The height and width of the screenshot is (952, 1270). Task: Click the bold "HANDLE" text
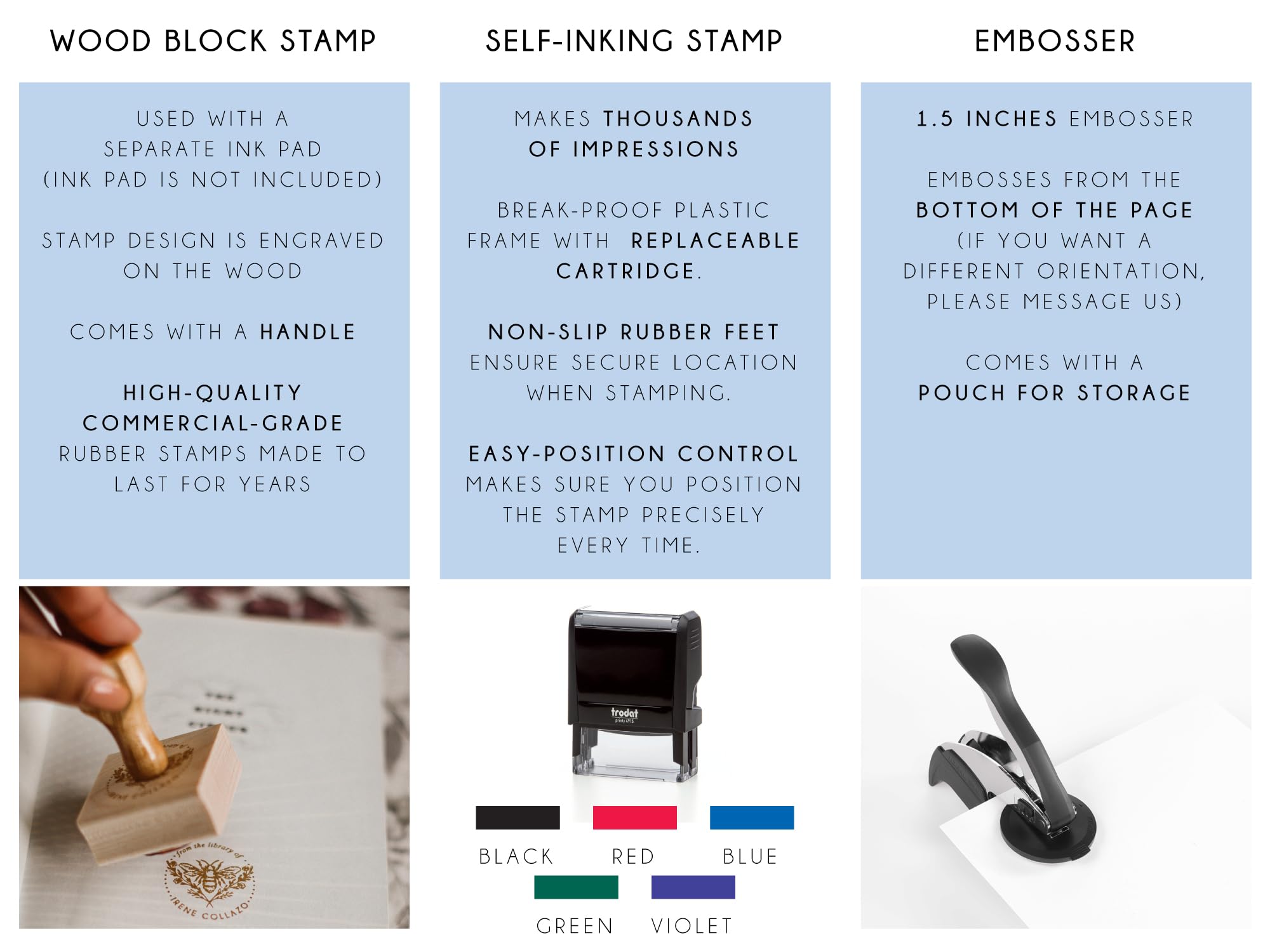pyautogui.click(x=307, y=332)
